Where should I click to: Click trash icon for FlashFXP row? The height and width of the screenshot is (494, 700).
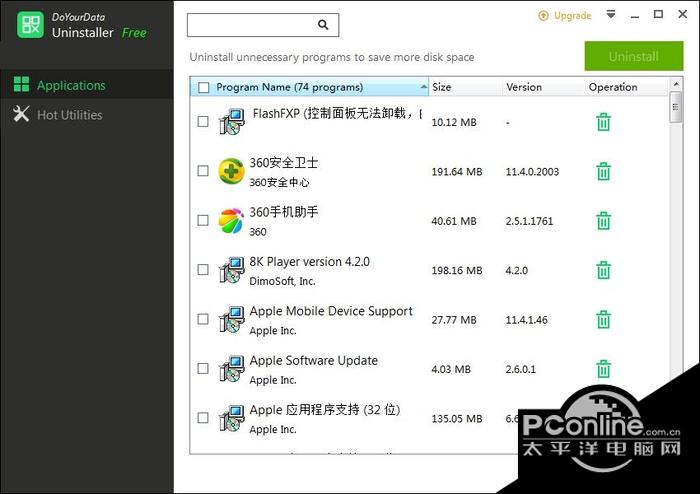(x=603, y=122)
